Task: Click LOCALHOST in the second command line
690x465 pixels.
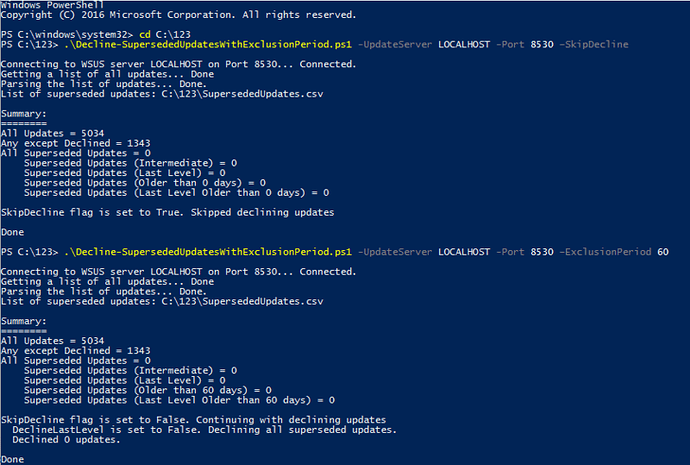Action: [x=464, y=252]
